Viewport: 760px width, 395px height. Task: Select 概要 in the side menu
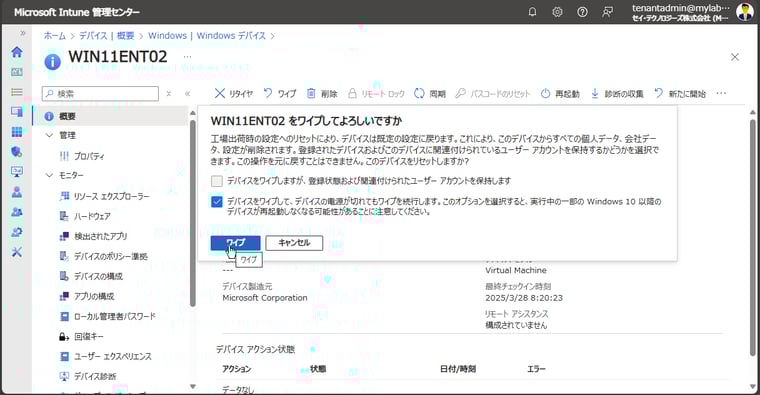(x=110, y=116)
